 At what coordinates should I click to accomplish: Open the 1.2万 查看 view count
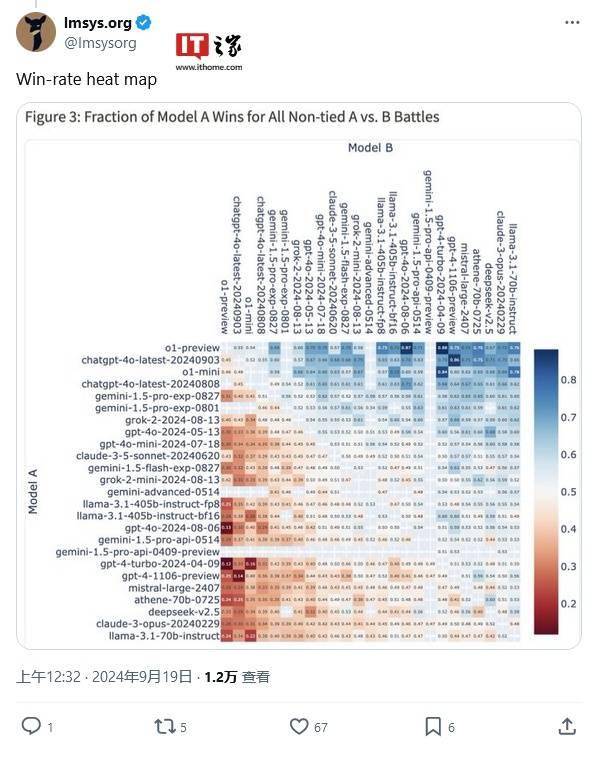(x=237, y=677)
